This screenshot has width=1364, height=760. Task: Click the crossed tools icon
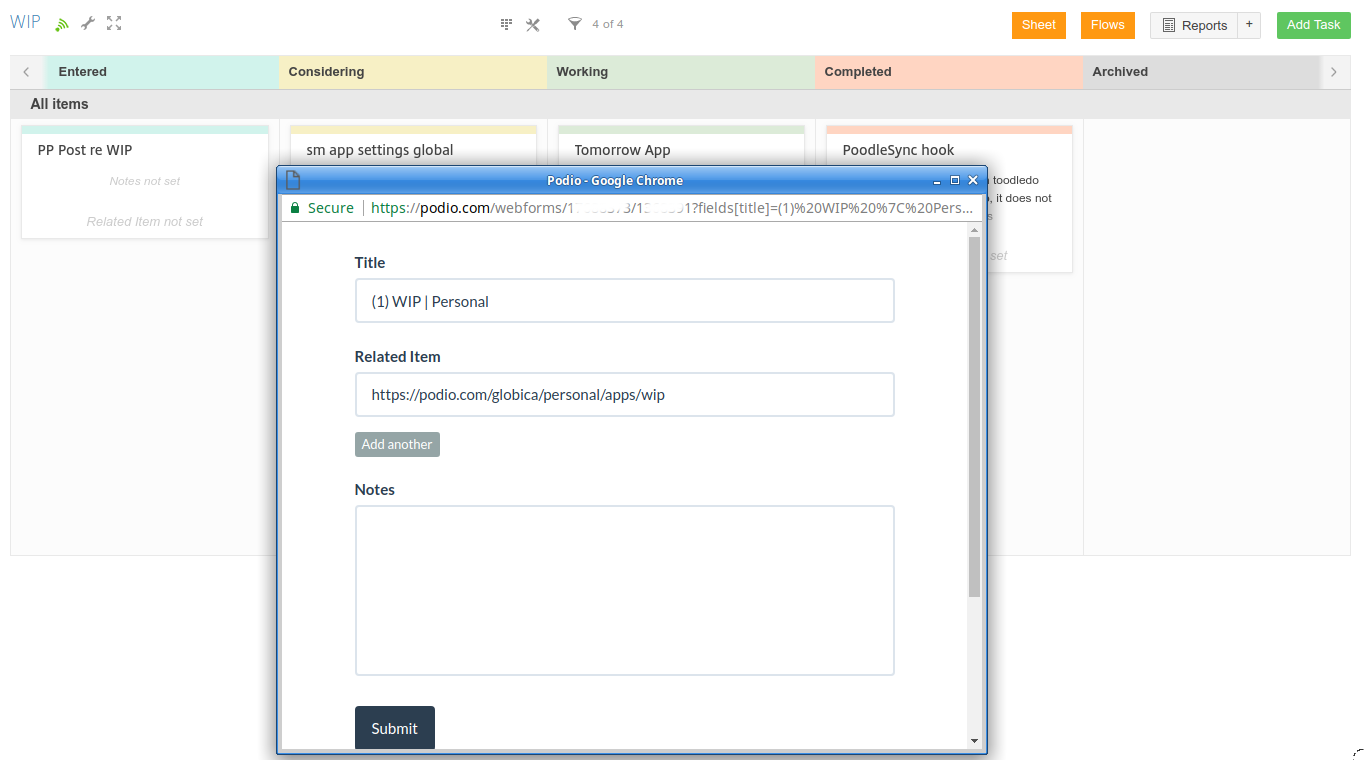(533, 24)
